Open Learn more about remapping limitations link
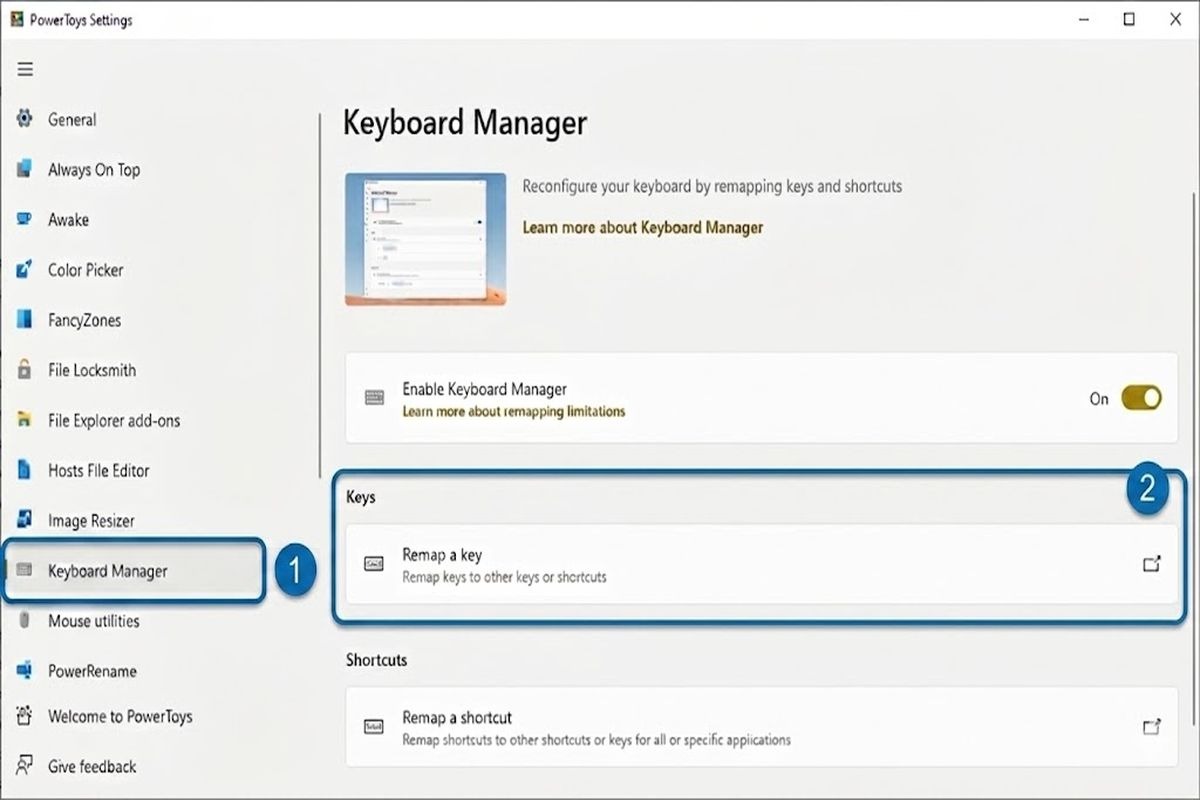1200x800 pixels. (x=514, y=411)
